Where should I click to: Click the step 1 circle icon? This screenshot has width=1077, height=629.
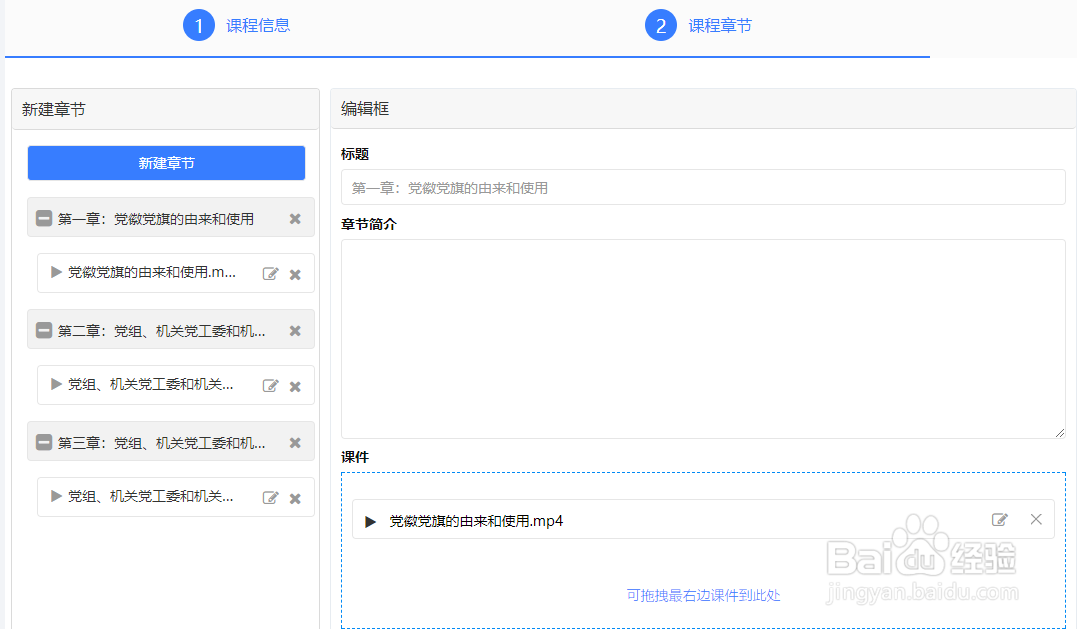coord(199,25)
